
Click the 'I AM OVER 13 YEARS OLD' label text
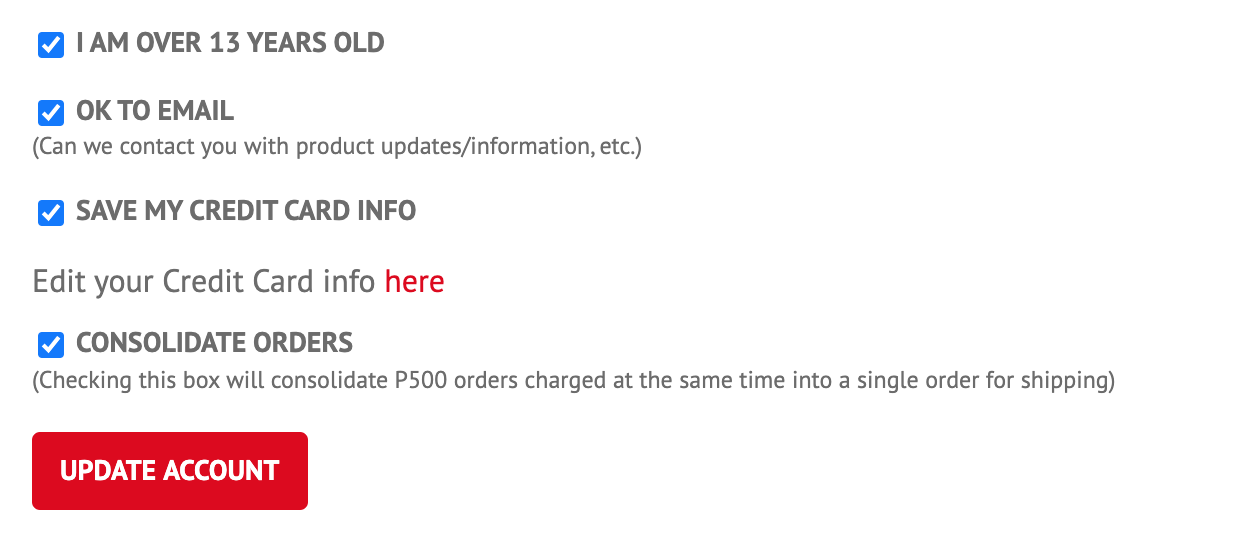coord(230,43)
